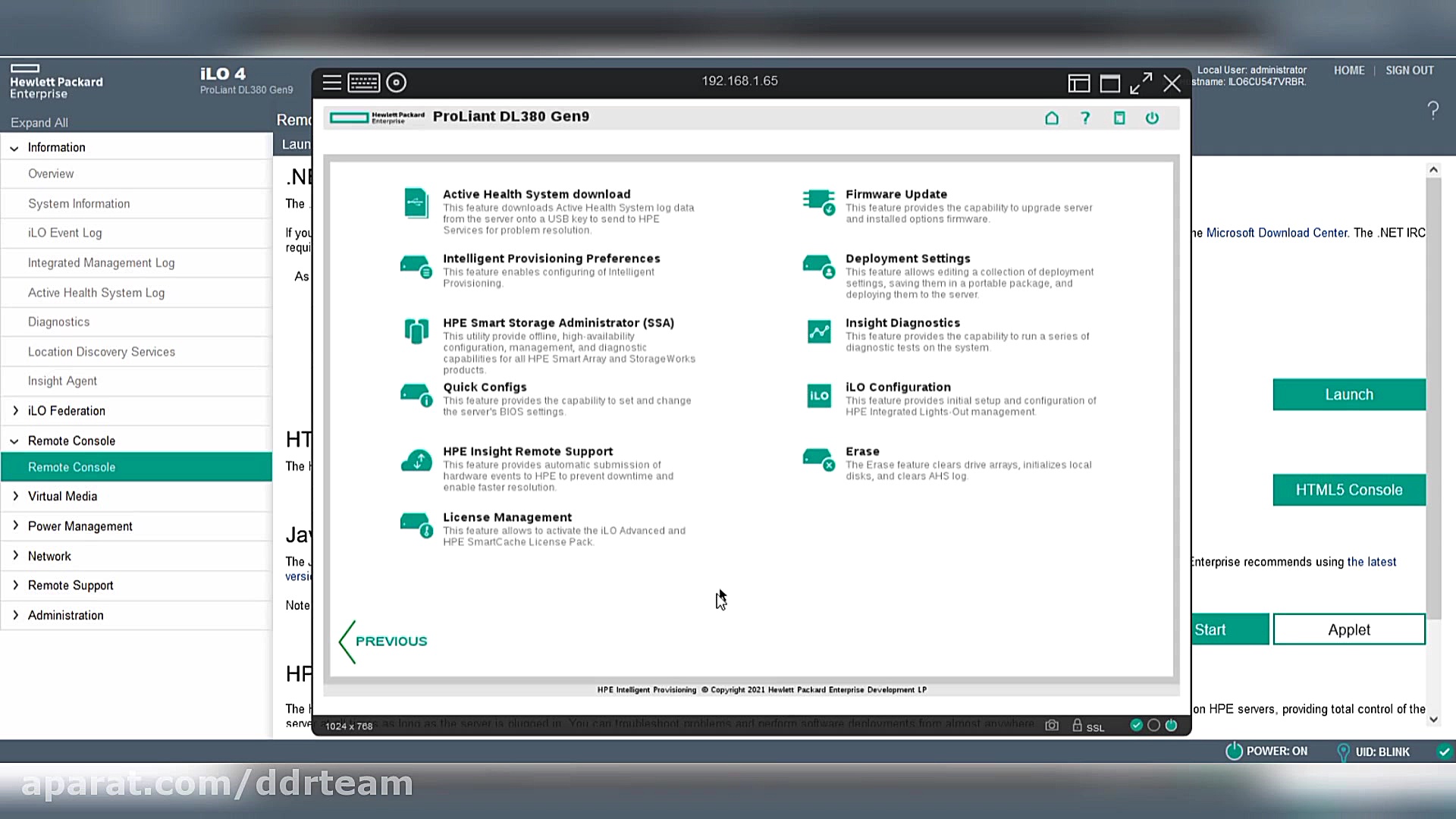Click SIGN OUT in the header
Screen dimensions: 1456x819
click(1410, 71)
